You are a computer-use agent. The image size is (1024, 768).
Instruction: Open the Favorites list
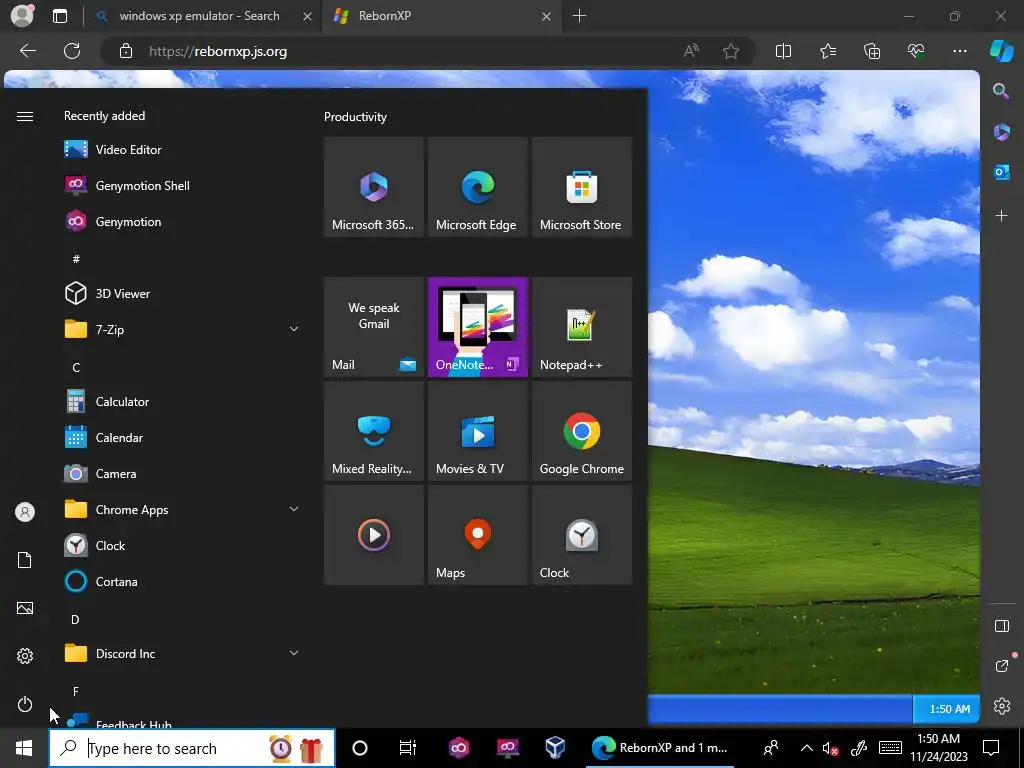point(827,51)
